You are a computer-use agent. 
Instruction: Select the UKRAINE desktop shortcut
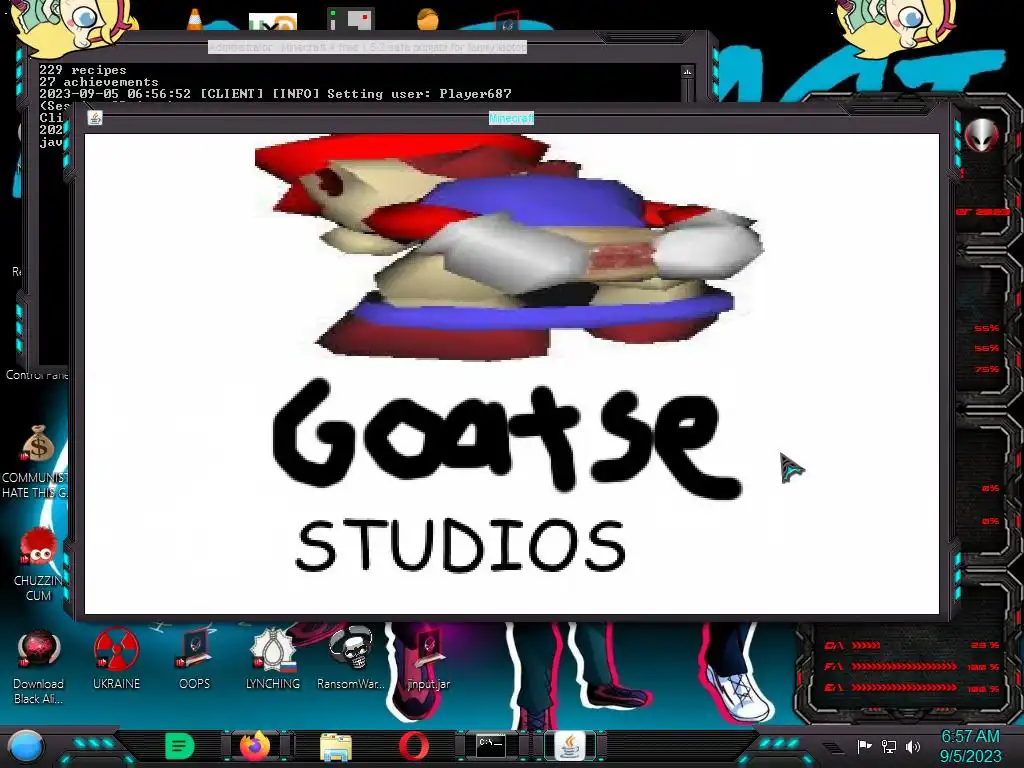116,660
